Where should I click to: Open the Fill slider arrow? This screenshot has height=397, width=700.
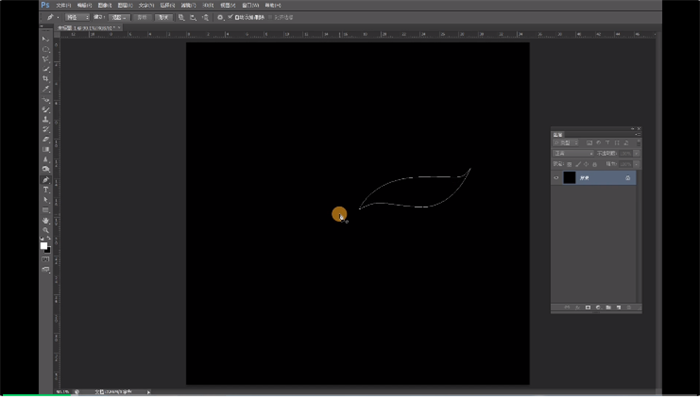[x=637, y=164]
